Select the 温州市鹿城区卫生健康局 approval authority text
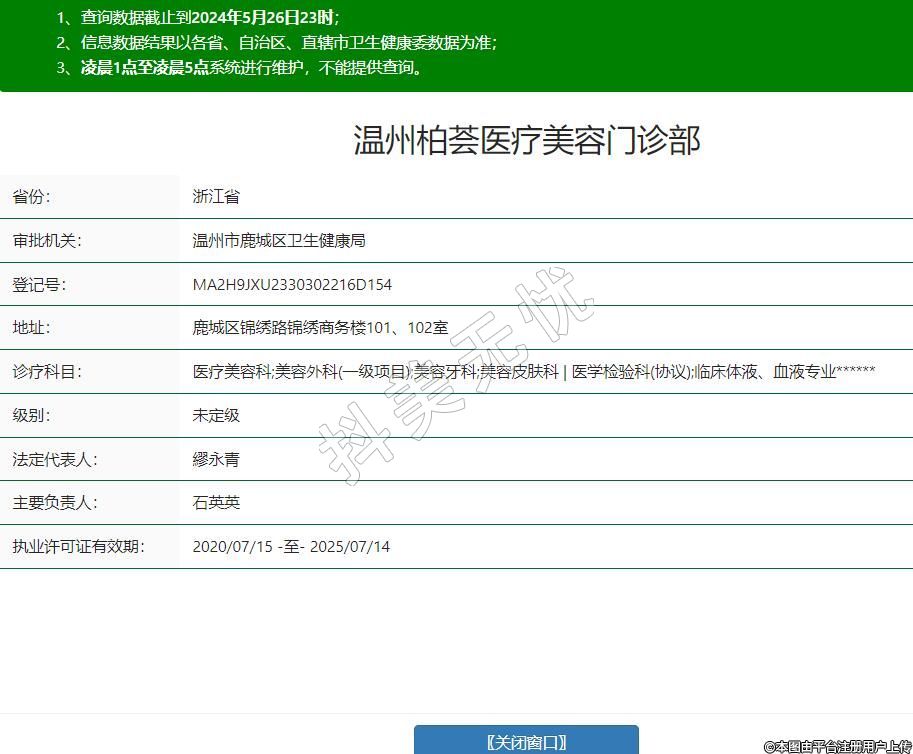 click(x=279, y=241)
